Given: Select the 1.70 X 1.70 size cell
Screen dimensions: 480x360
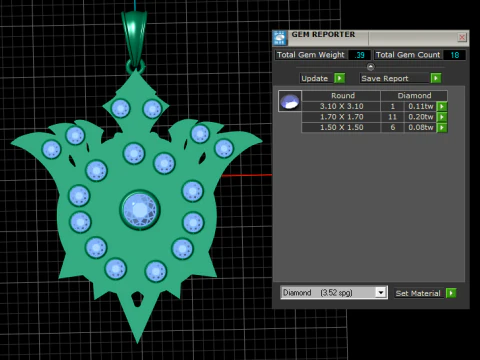Looking at the screenshot, I should tap(341, 117).
